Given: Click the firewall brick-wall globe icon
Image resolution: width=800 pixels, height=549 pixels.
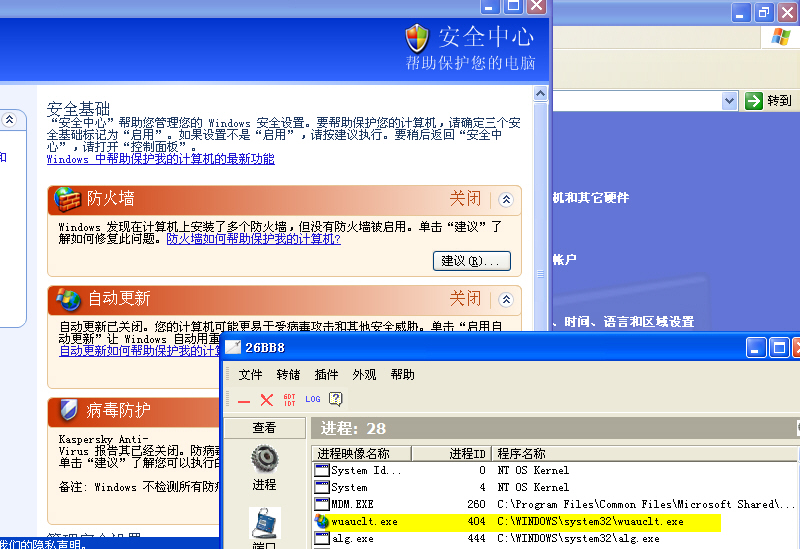Looking at the screenshot, I should [x=68, y=199].
